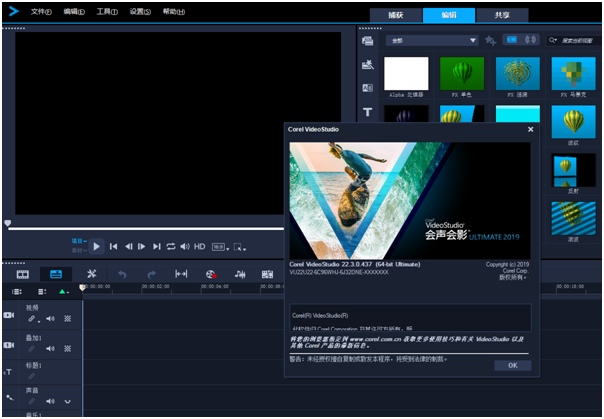This screenshot has width=604, height=419.
Task: Open the preview volume control
Action: pos(185,246)
